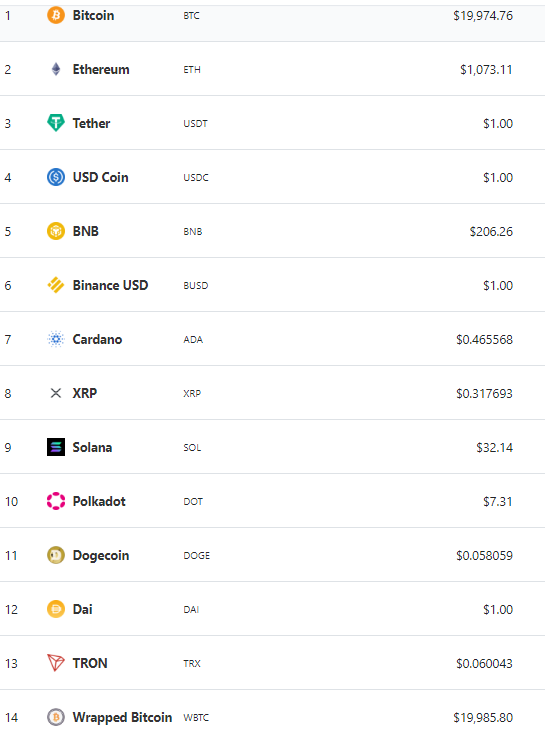Open the Polkadot name link
This screenshot has width=545, height=730.
pos(99,501)
